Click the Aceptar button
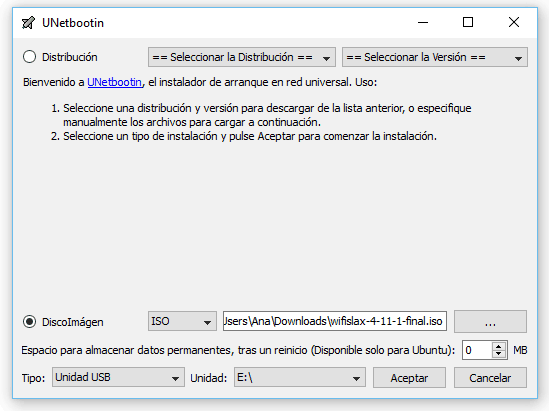The image size is (549, 411). click(409, 378)
